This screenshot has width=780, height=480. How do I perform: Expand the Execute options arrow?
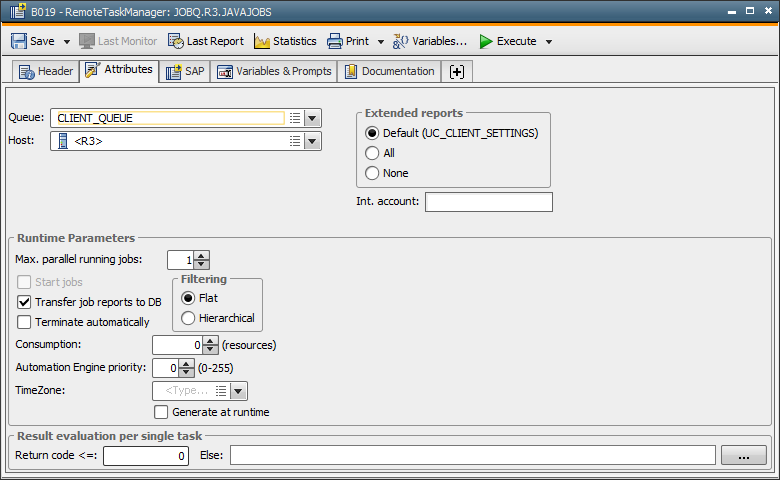click(x=549, y=42)
